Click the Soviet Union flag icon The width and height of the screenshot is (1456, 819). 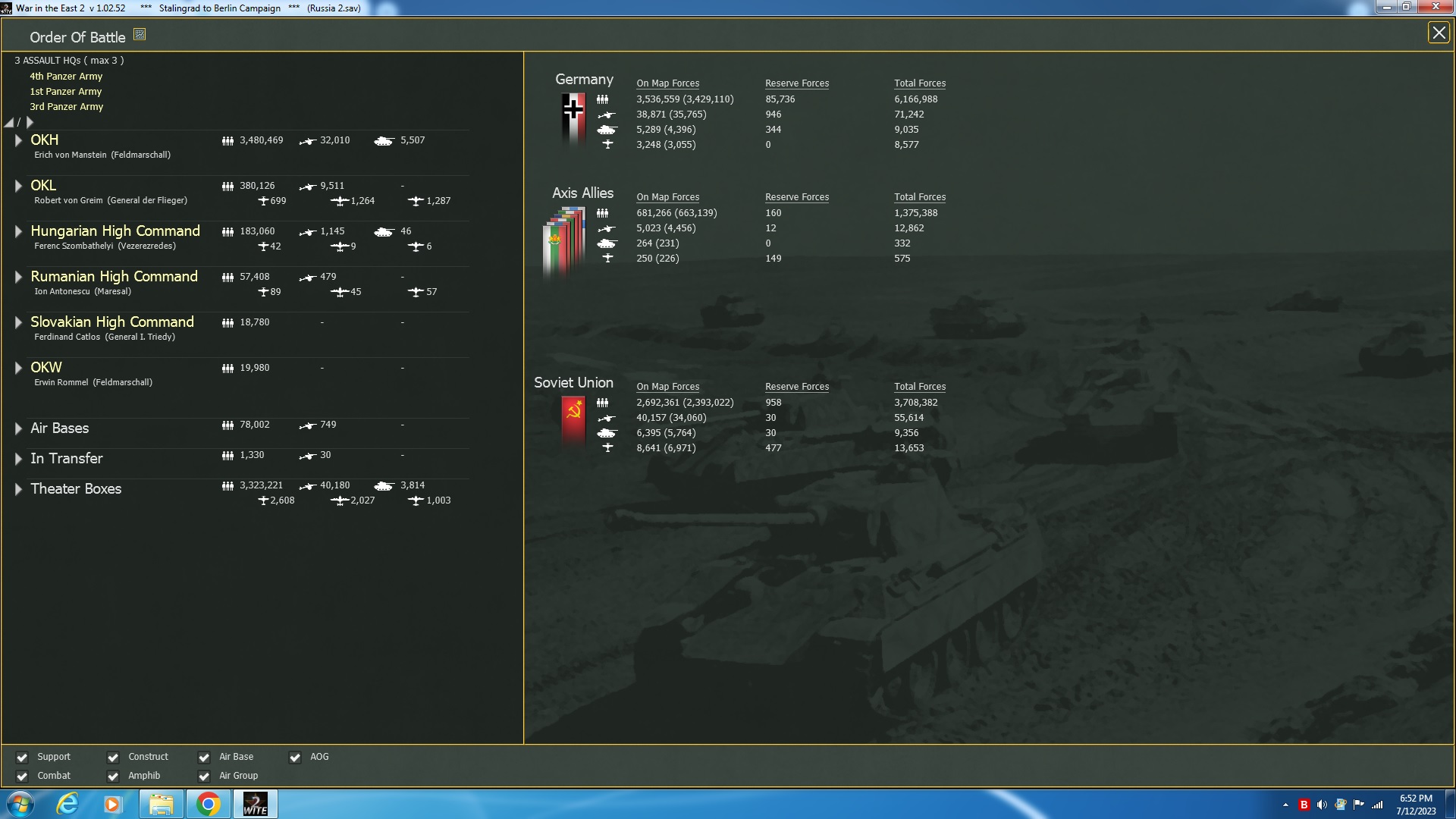click(573, 420)
